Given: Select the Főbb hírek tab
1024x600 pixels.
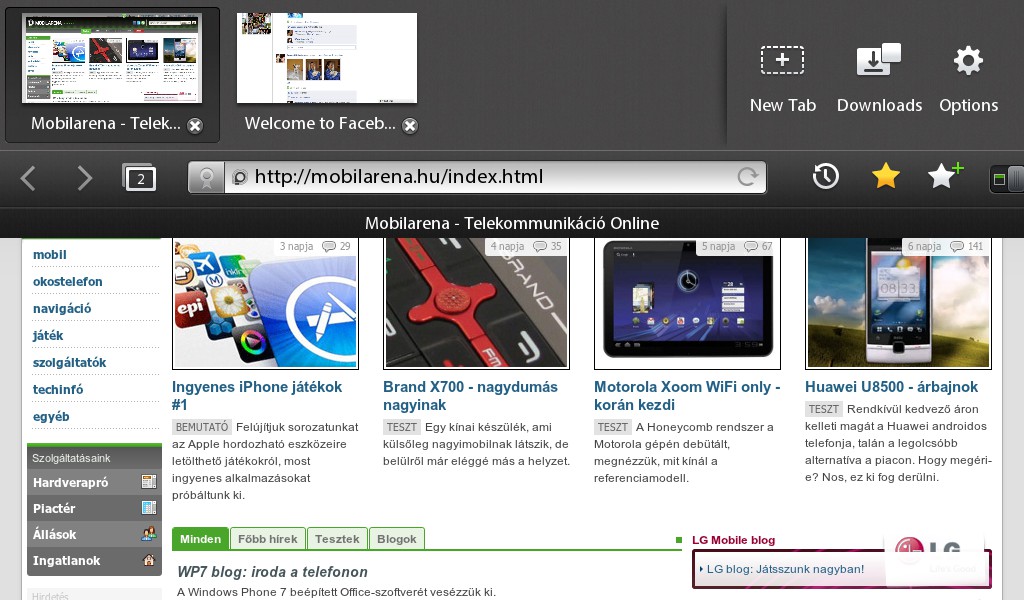Looking at the screenshot, I should click(268, 539).
